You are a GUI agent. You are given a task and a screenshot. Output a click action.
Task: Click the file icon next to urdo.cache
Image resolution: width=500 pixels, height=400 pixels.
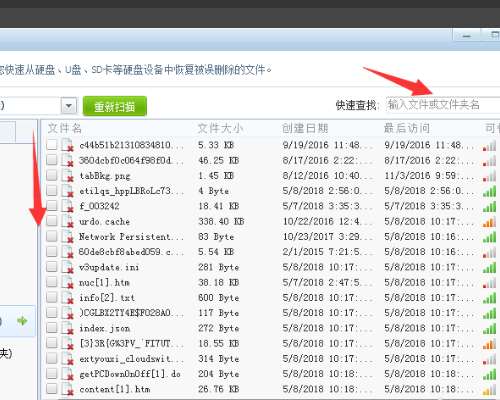pos(67,221)
